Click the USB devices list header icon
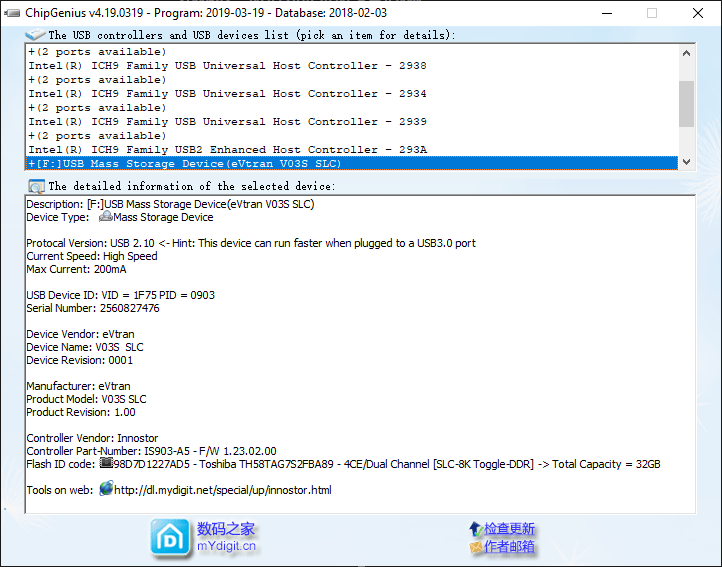The image size is (722, 567). click(35, 35)
